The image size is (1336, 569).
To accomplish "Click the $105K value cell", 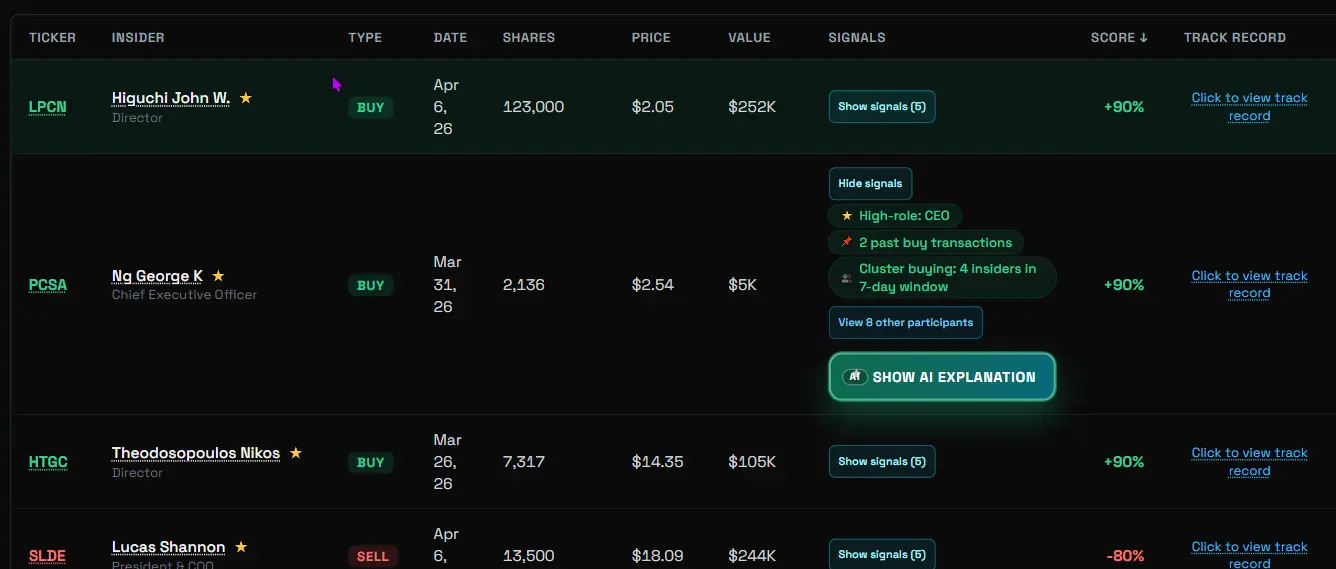I will [752, 462].
